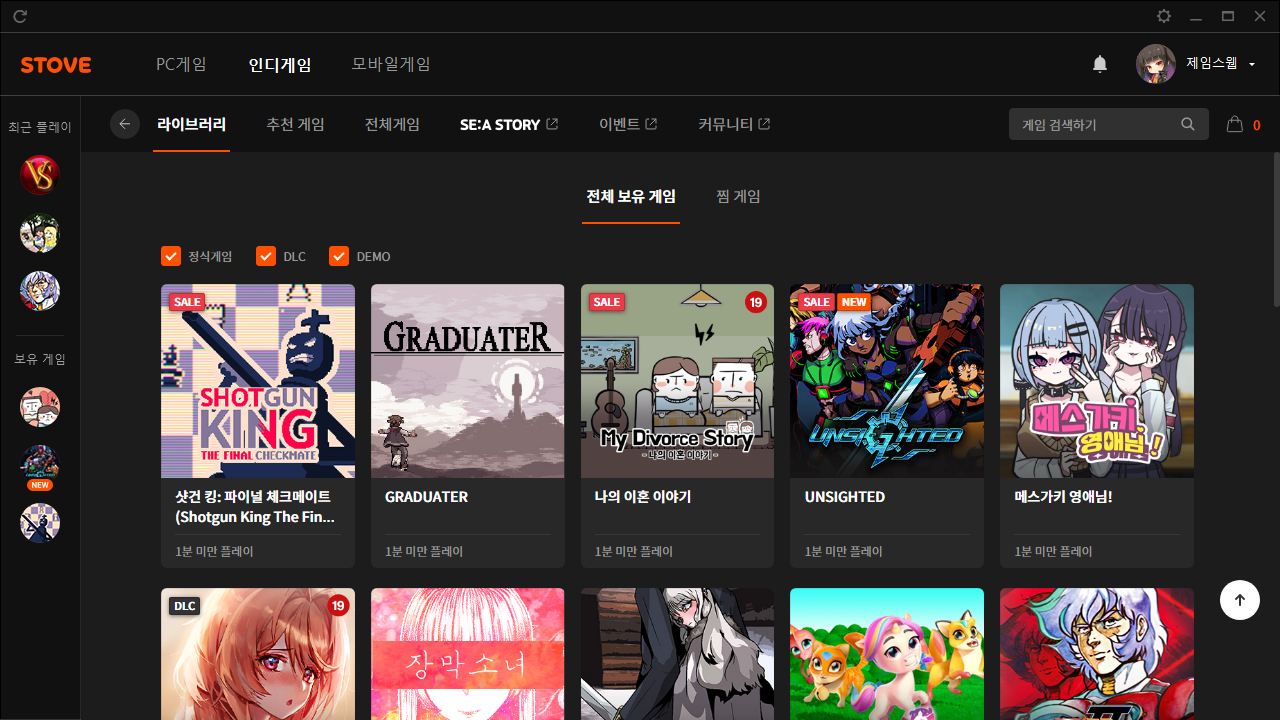
Task: Click the search magnifier icon
Action: click(1188, 124)
